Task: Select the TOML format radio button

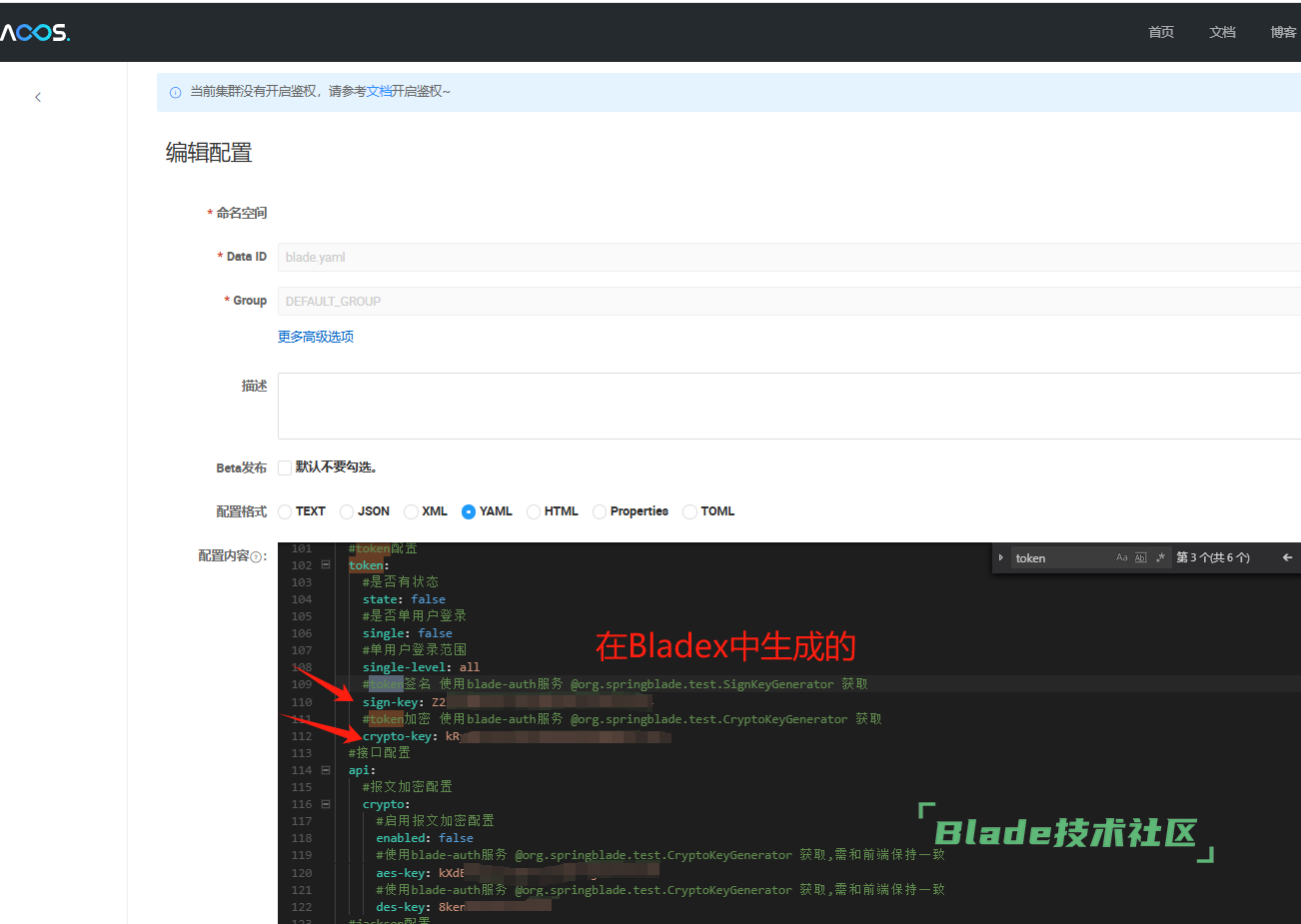Action: click(x=689, y=511)
